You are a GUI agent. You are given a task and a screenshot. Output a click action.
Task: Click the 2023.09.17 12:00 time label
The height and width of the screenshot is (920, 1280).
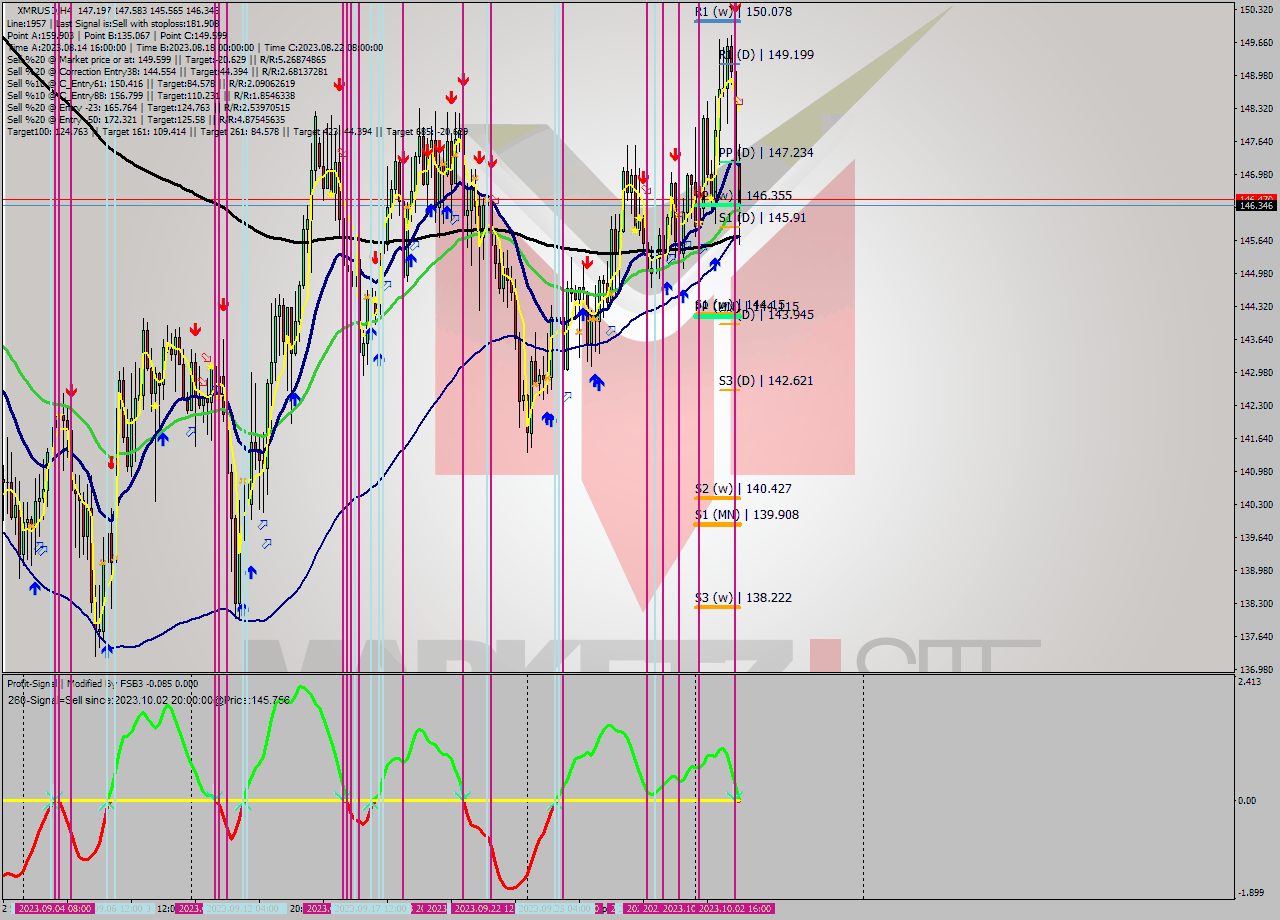point(372,908)
